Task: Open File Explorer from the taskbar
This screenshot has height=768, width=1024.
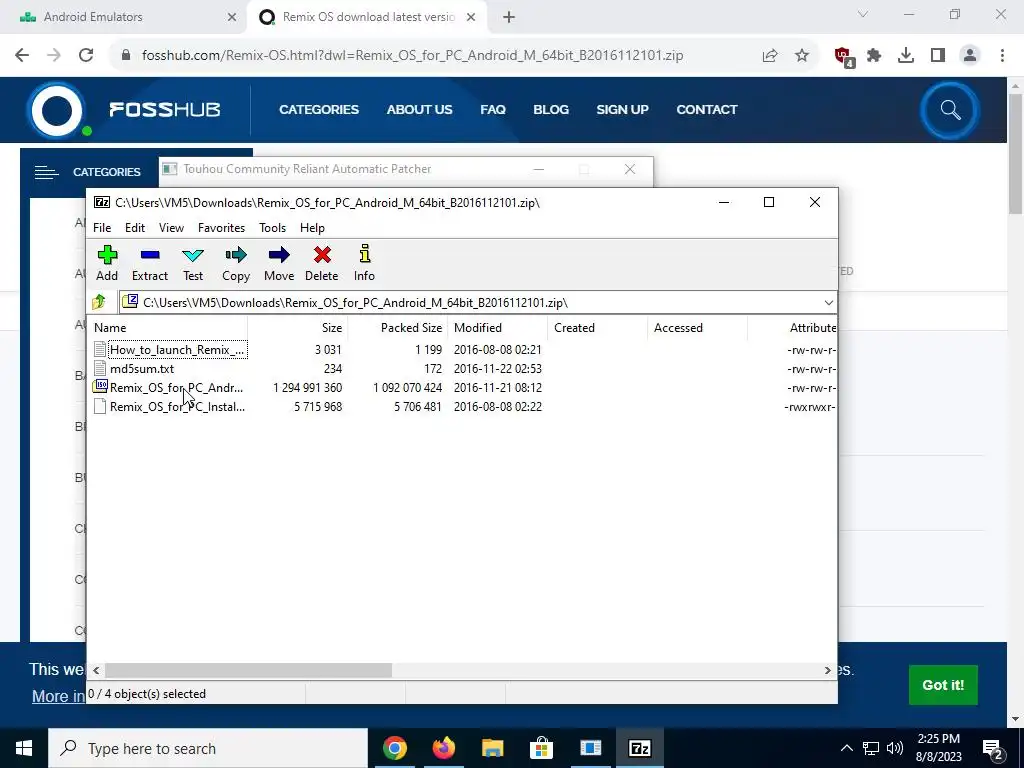Action: click(492, 748)
